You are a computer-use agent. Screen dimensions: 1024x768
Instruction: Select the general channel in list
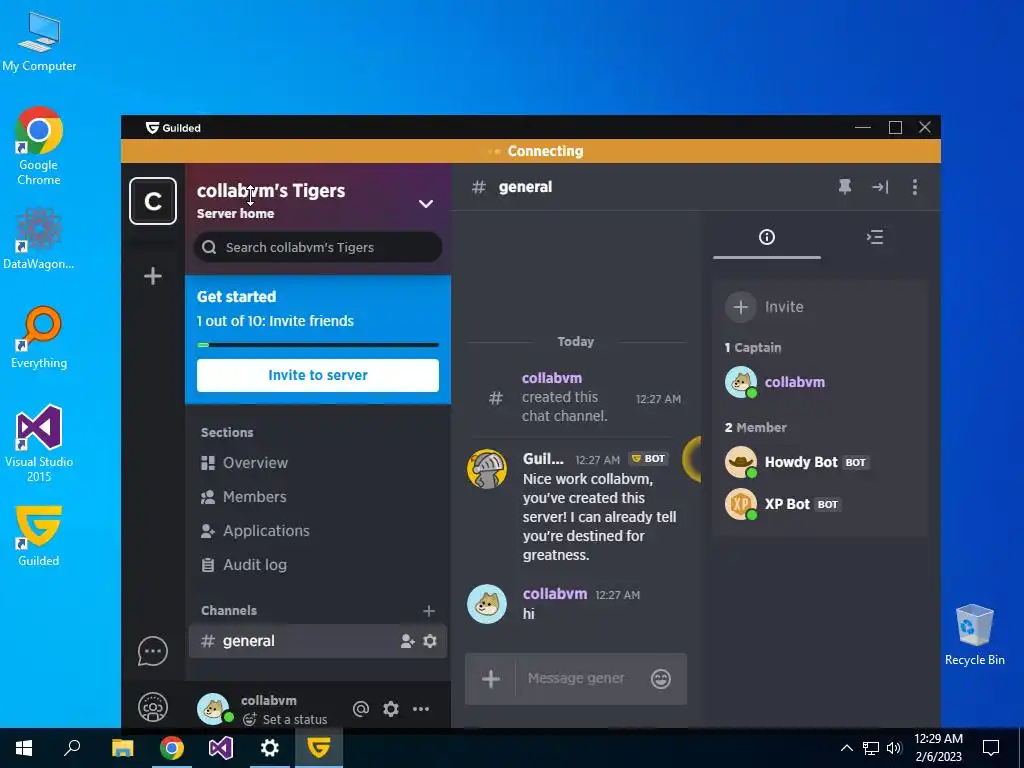click(318, 641)
